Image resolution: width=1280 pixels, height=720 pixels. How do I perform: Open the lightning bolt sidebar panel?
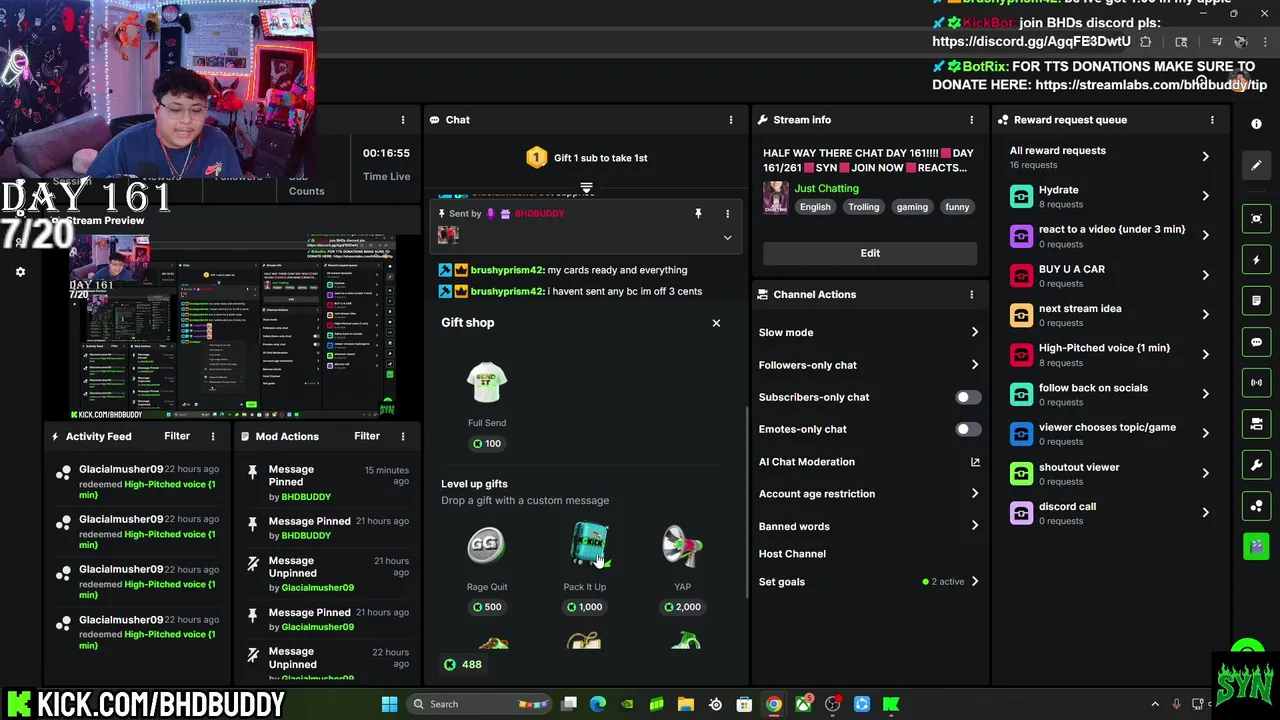click(x=1256, y=260)
